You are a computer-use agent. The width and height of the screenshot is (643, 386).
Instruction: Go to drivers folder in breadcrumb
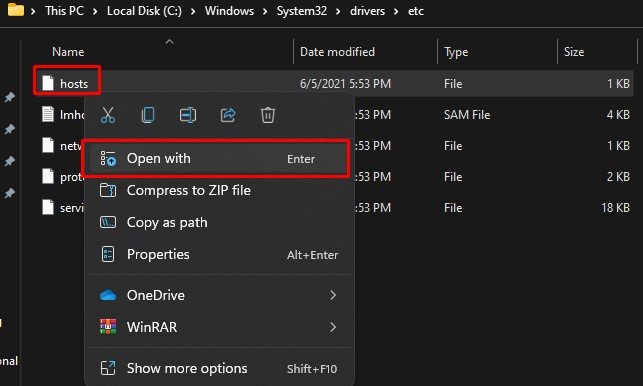click(367, 11)
